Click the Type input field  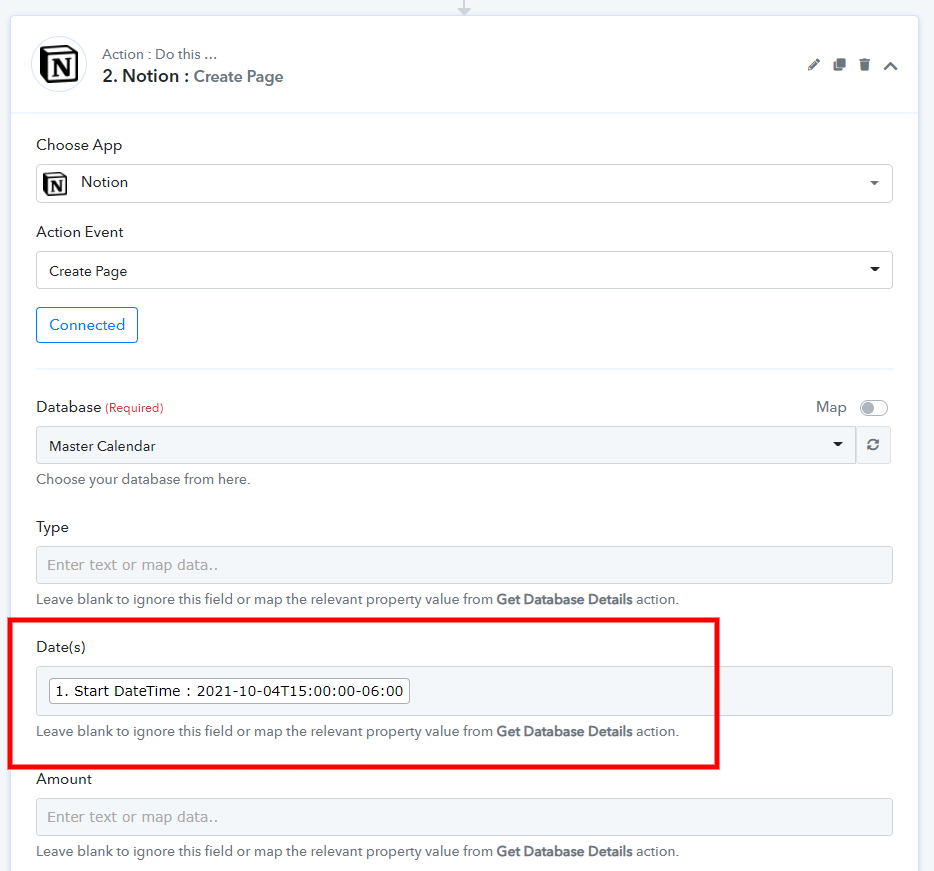pos(464,565)
